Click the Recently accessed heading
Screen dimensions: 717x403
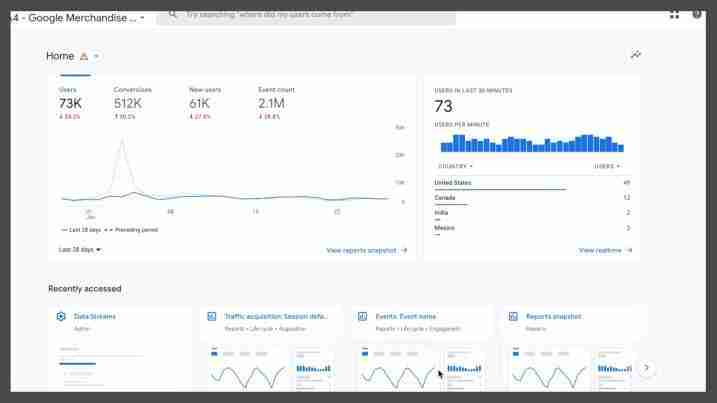tap(85, 289)
